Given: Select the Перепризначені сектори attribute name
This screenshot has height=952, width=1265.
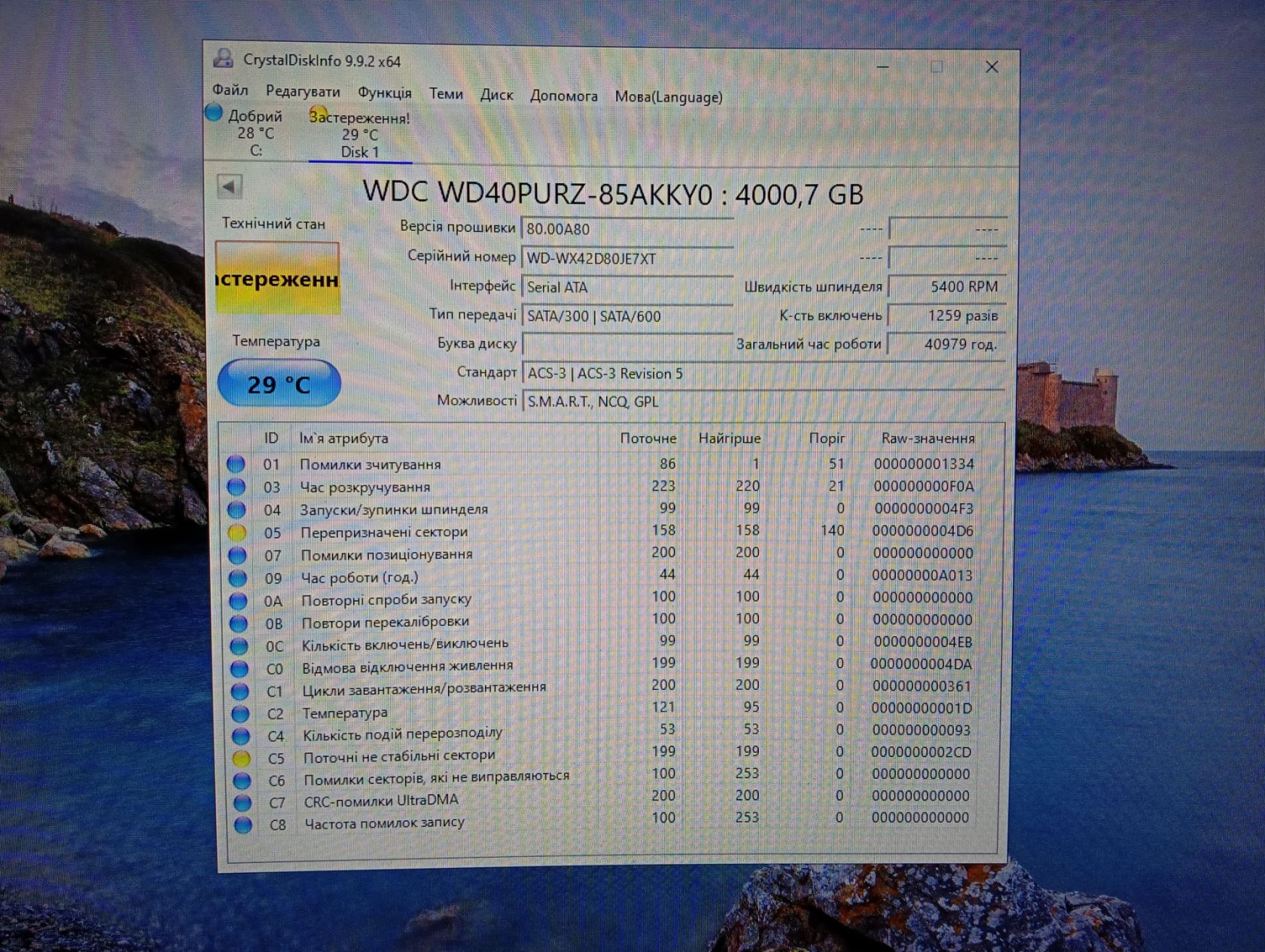Looking at the screenshot, I should 384,532.
